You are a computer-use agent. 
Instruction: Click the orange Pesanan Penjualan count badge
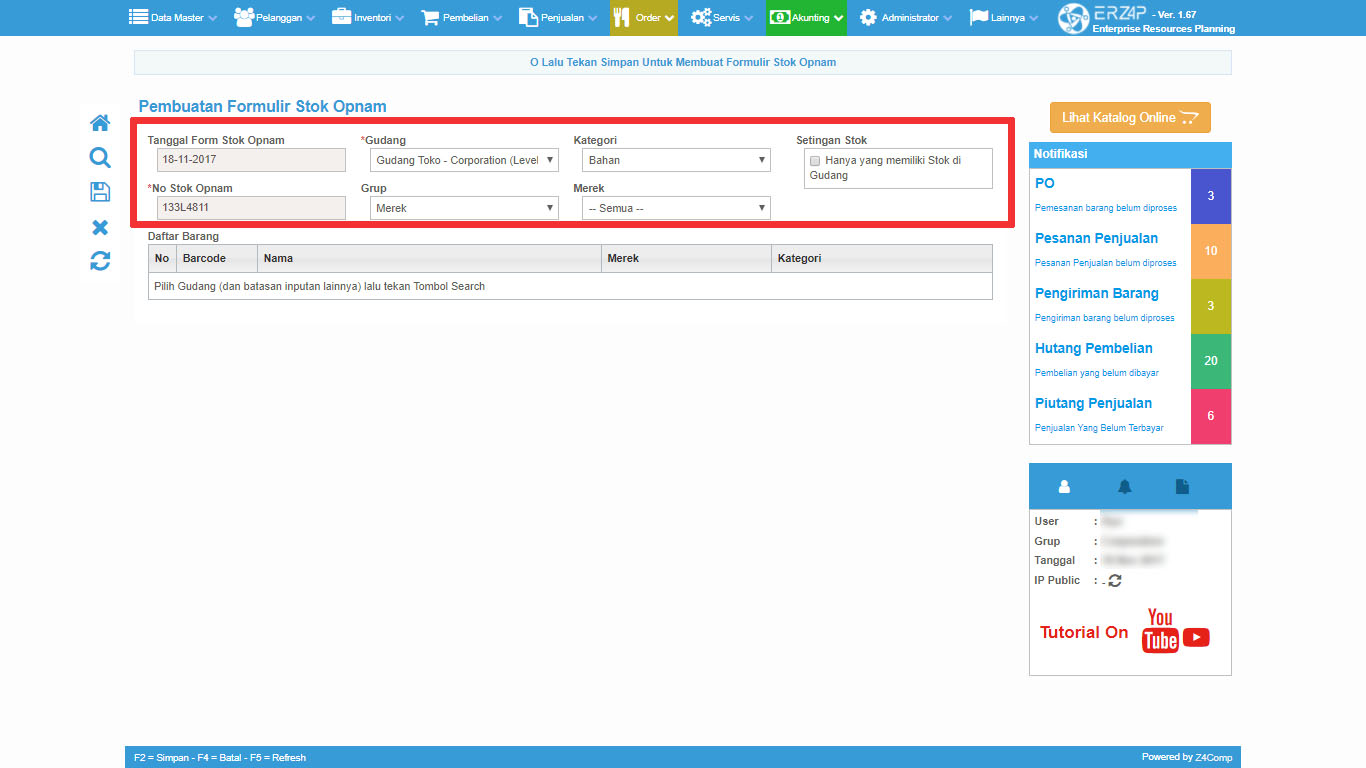1211,251
